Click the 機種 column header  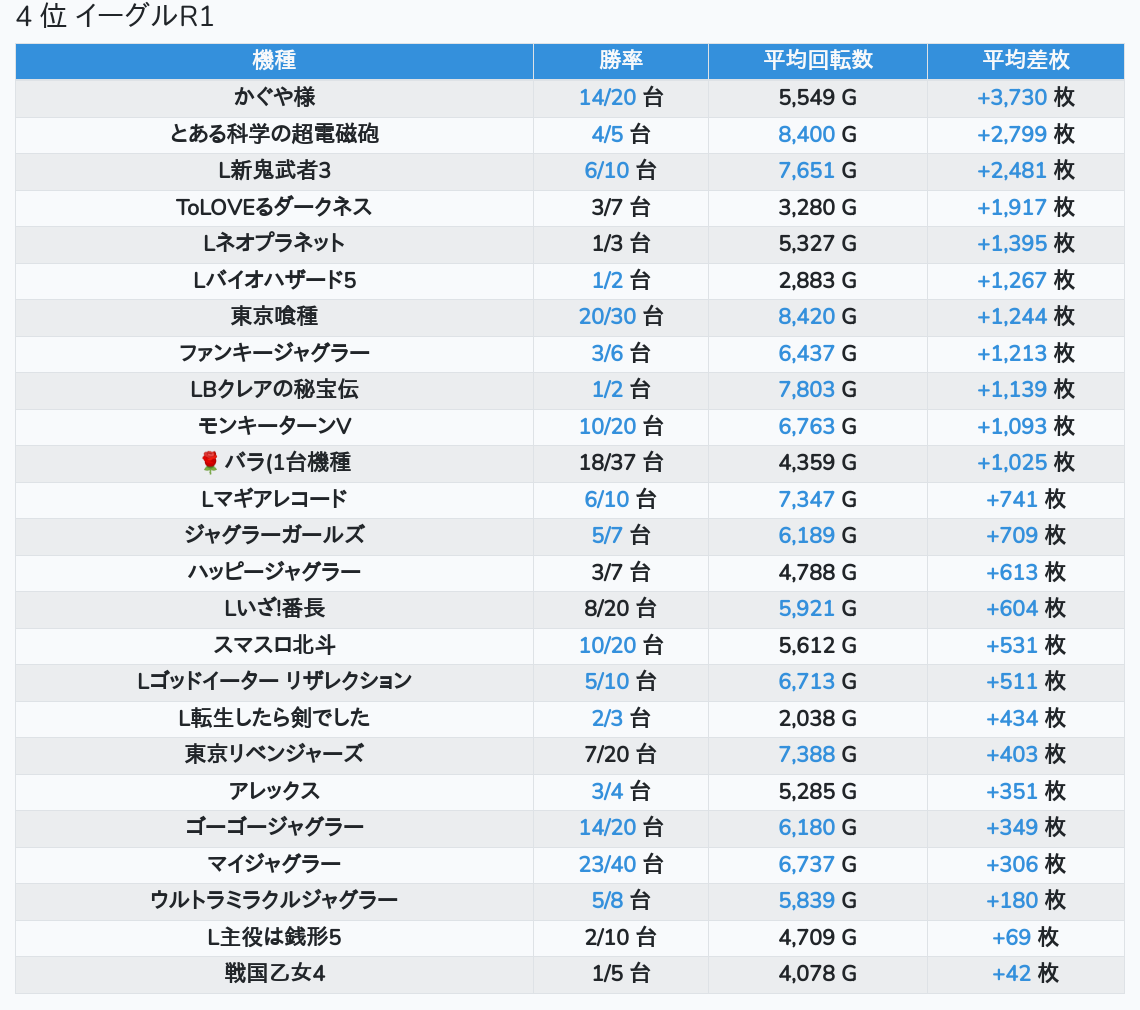[274, 60]
